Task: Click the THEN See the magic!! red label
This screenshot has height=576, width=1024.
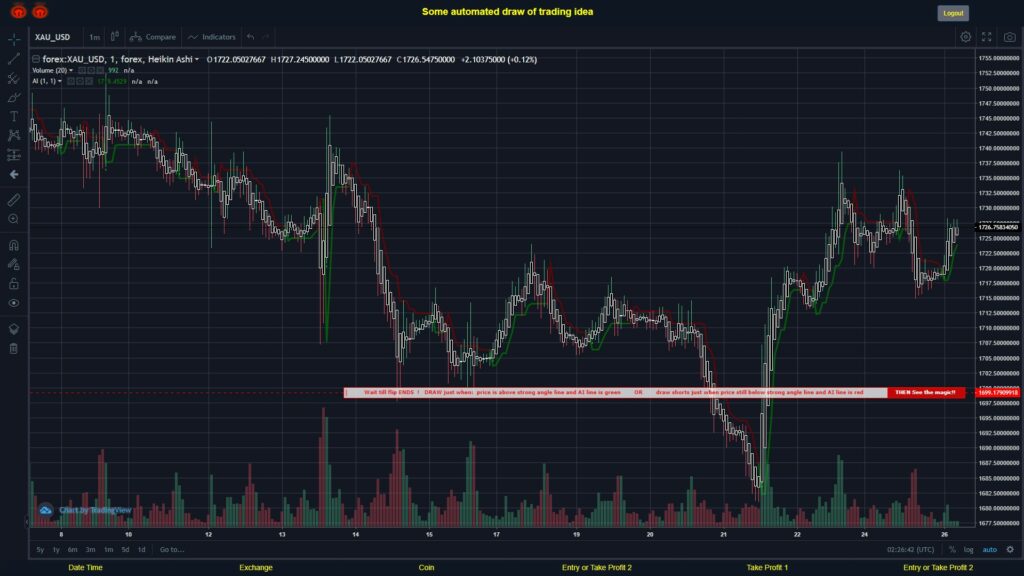Action: [x=925, y=392]
